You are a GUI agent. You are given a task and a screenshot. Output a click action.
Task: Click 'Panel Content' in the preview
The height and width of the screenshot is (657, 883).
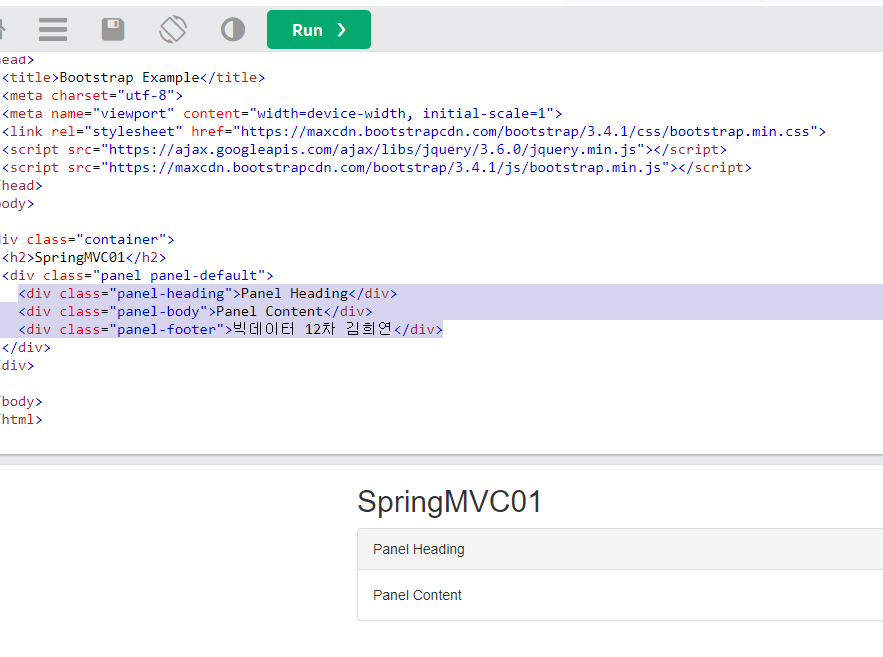pos(417,596)
